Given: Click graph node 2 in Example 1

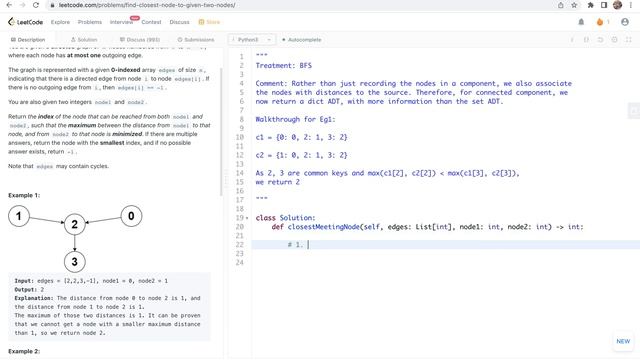Looking at the screenshot, I should pyautogui.click(x=75, y=224).
